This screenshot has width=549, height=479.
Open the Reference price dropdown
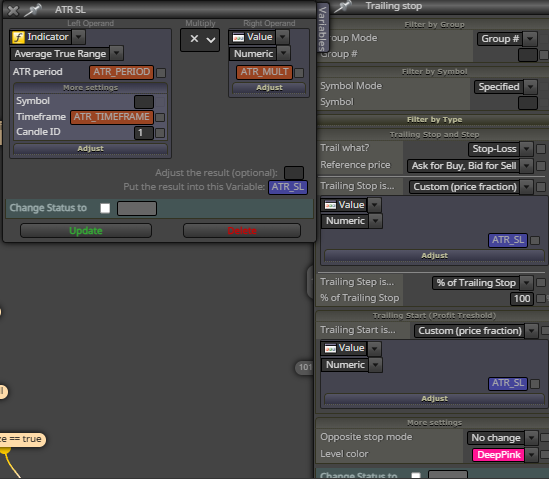coord(526,166)
